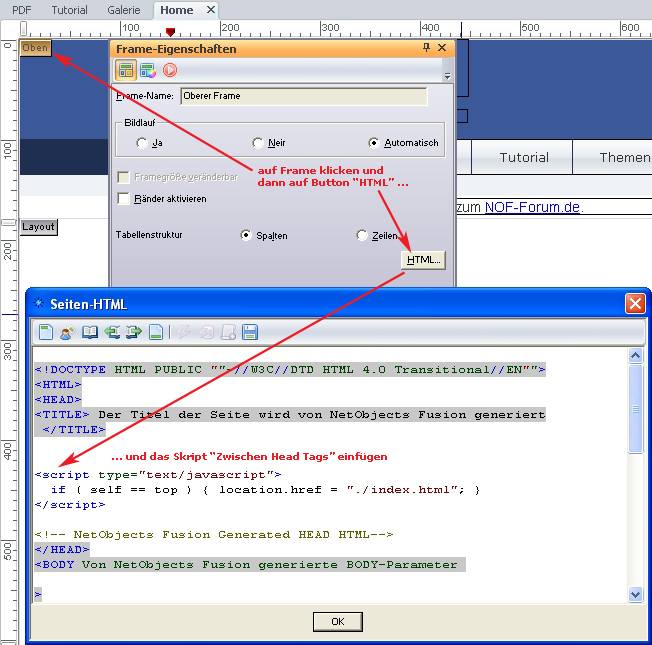
Task: Select the 'Zeilen' Tabellenstruktur option
Action: pos(362,236)
